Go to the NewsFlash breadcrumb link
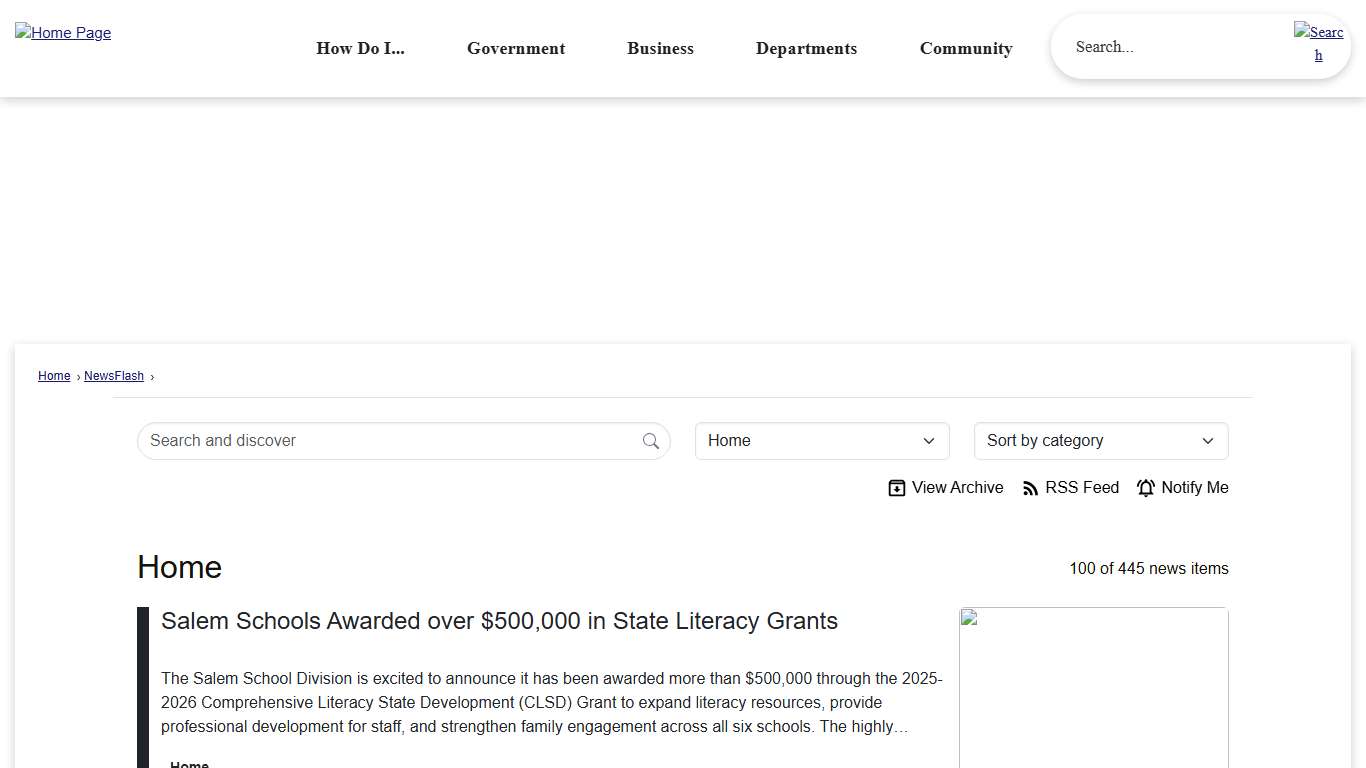Screen dimensions: 1366x768 114,376
